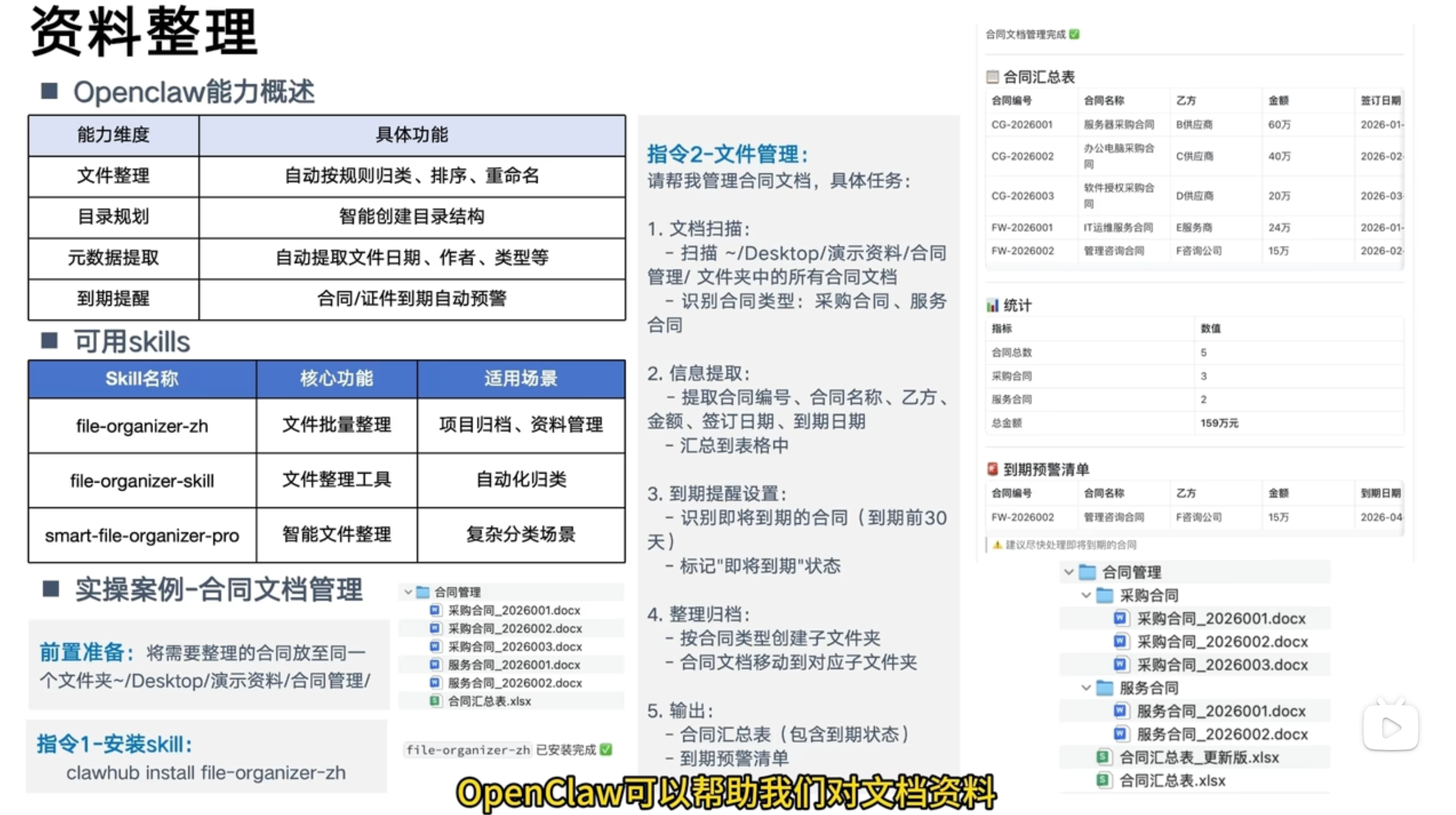Click Word icon of 采购合同_2026003.docx in right tree

point(1121,665)
